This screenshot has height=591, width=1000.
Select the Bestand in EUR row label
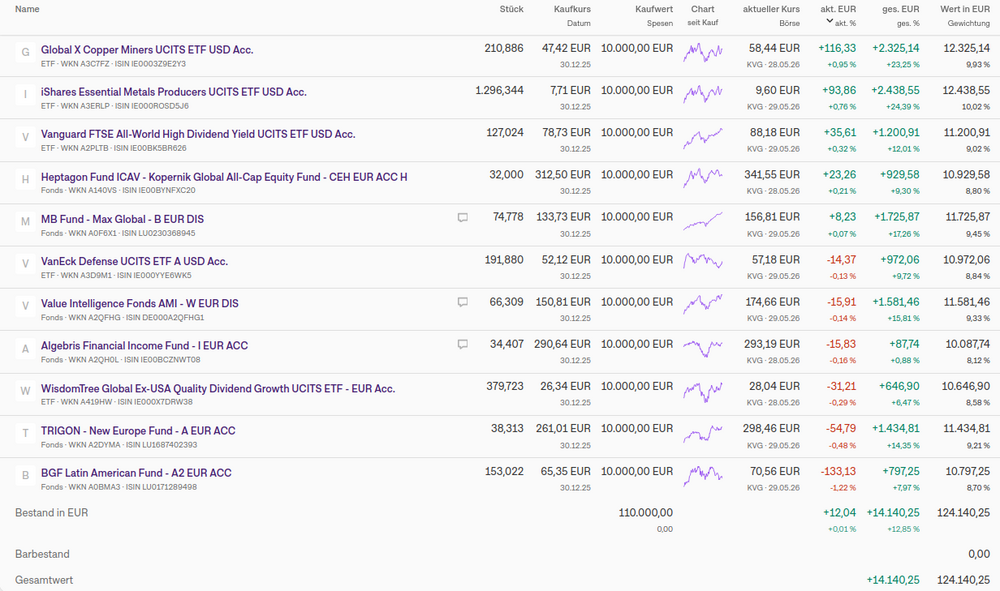pyautogui.click(x=52, y=513)
